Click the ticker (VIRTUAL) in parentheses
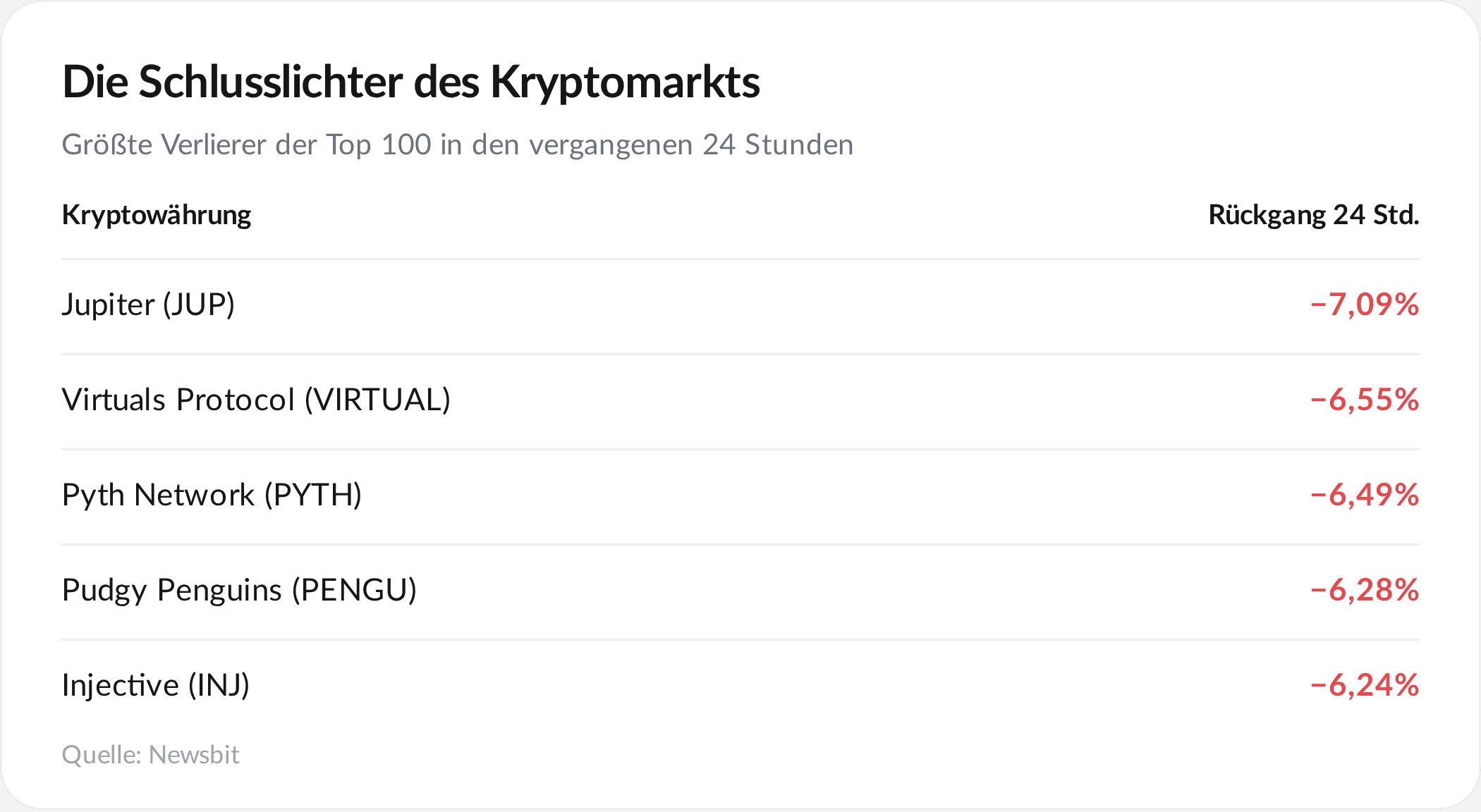This screenshot has width=1481, height=812. (377, 400)
